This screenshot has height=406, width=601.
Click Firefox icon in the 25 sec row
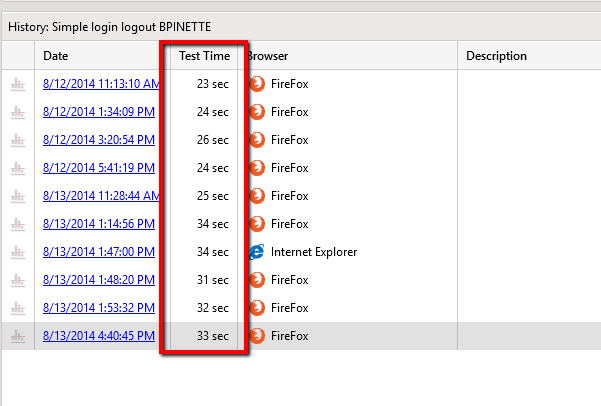[x=257, y=196]
